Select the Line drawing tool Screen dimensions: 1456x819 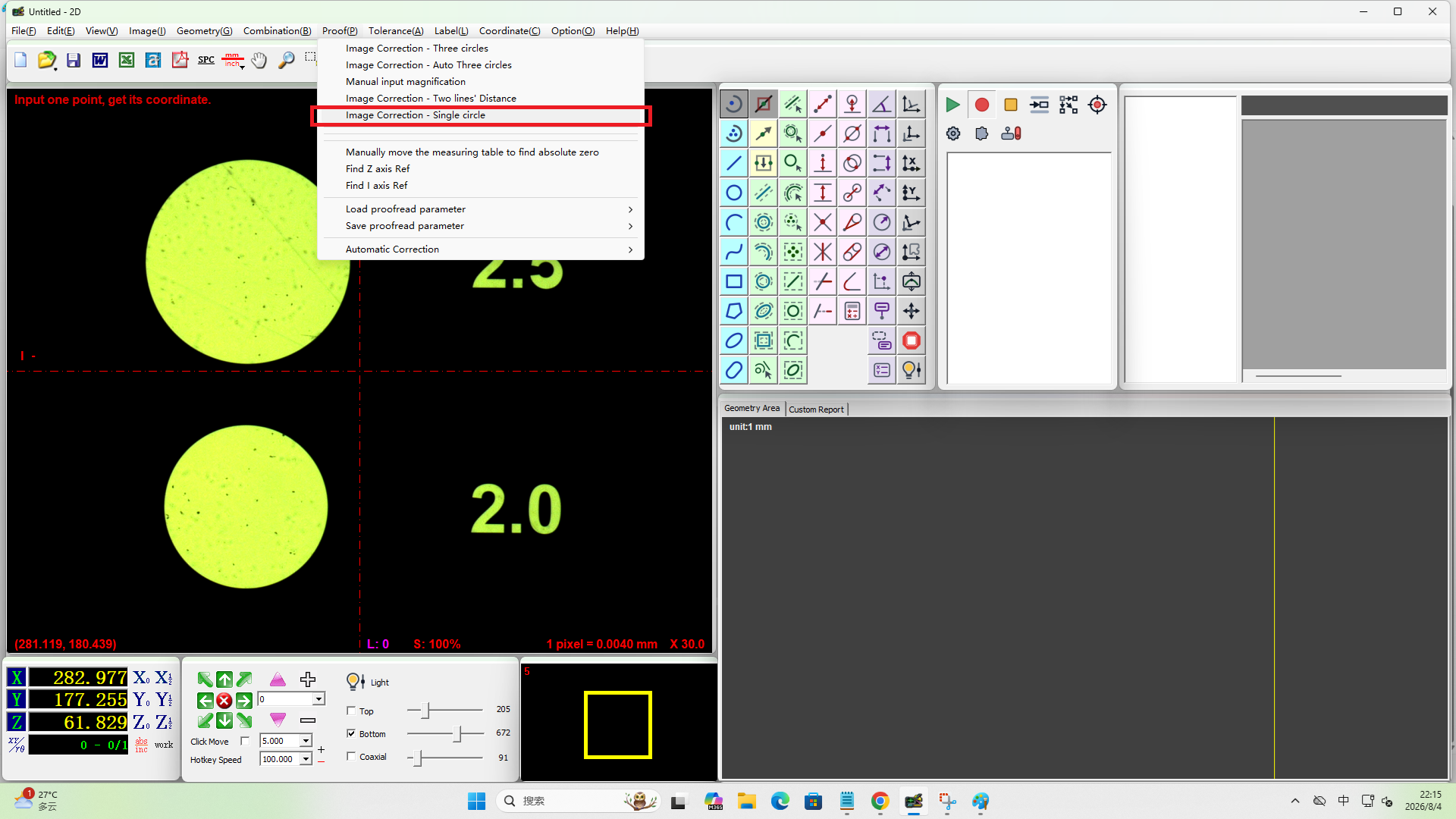[x=733, y=163]
